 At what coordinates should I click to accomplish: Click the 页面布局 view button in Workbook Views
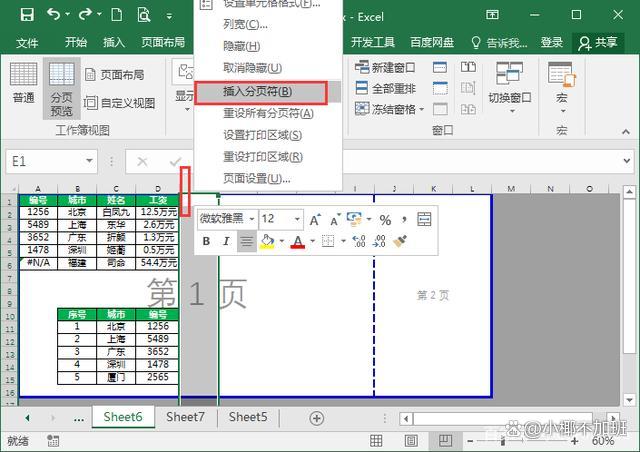[115, 75]
